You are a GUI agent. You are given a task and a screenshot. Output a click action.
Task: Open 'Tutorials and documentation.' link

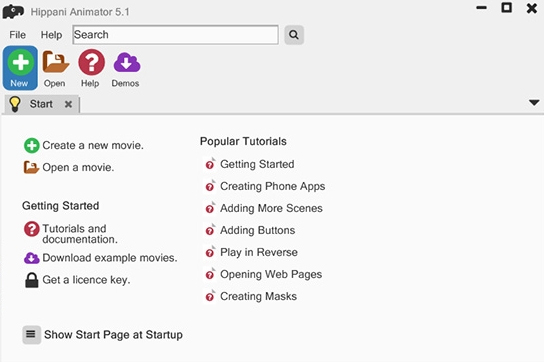pos(80,234)
